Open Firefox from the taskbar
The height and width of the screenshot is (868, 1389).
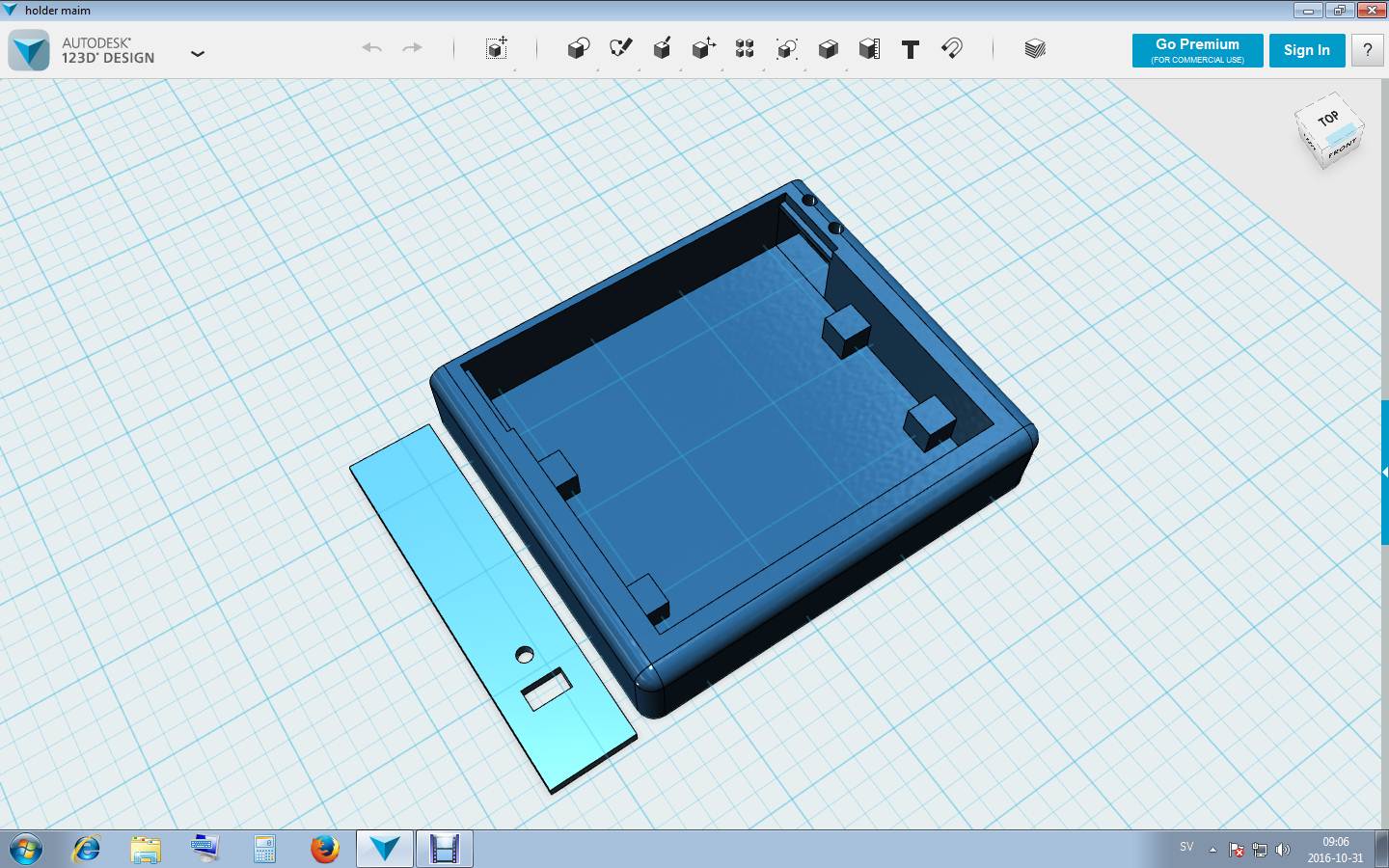[325, 849]
